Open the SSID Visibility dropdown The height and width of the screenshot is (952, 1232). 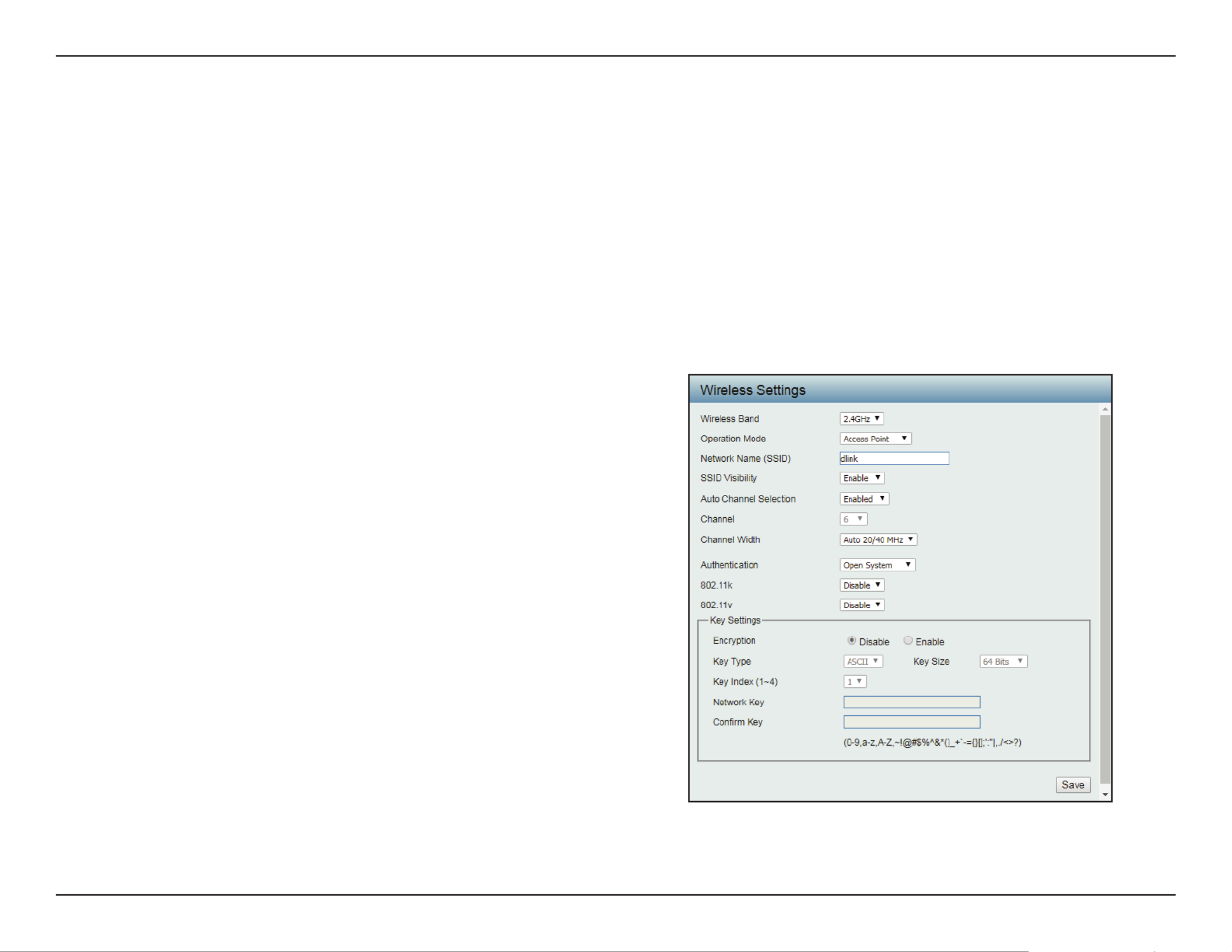(x=862, y=478)
